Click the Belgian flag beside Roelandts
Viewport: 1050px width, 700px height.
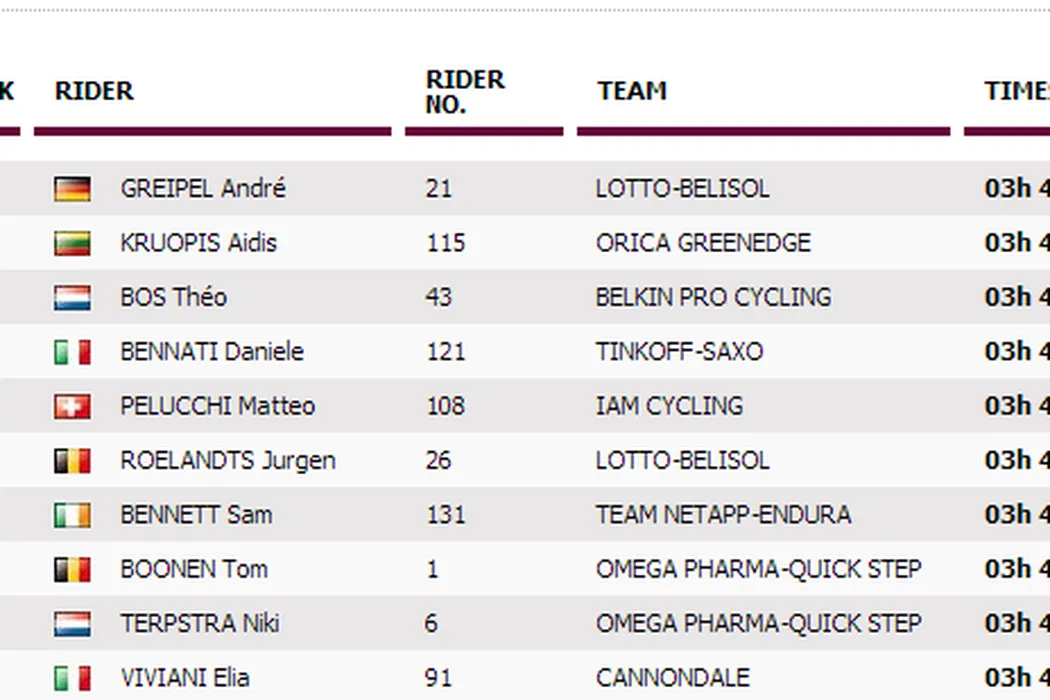(x=72, y=460)
